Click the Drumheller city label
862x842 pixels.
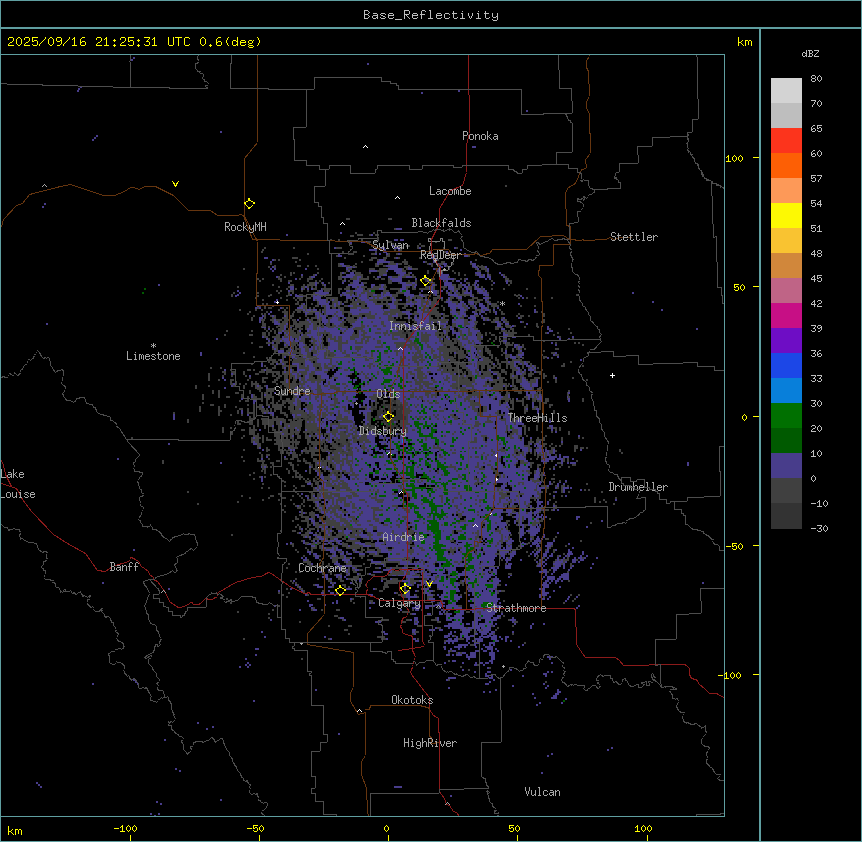pos(638,487)
